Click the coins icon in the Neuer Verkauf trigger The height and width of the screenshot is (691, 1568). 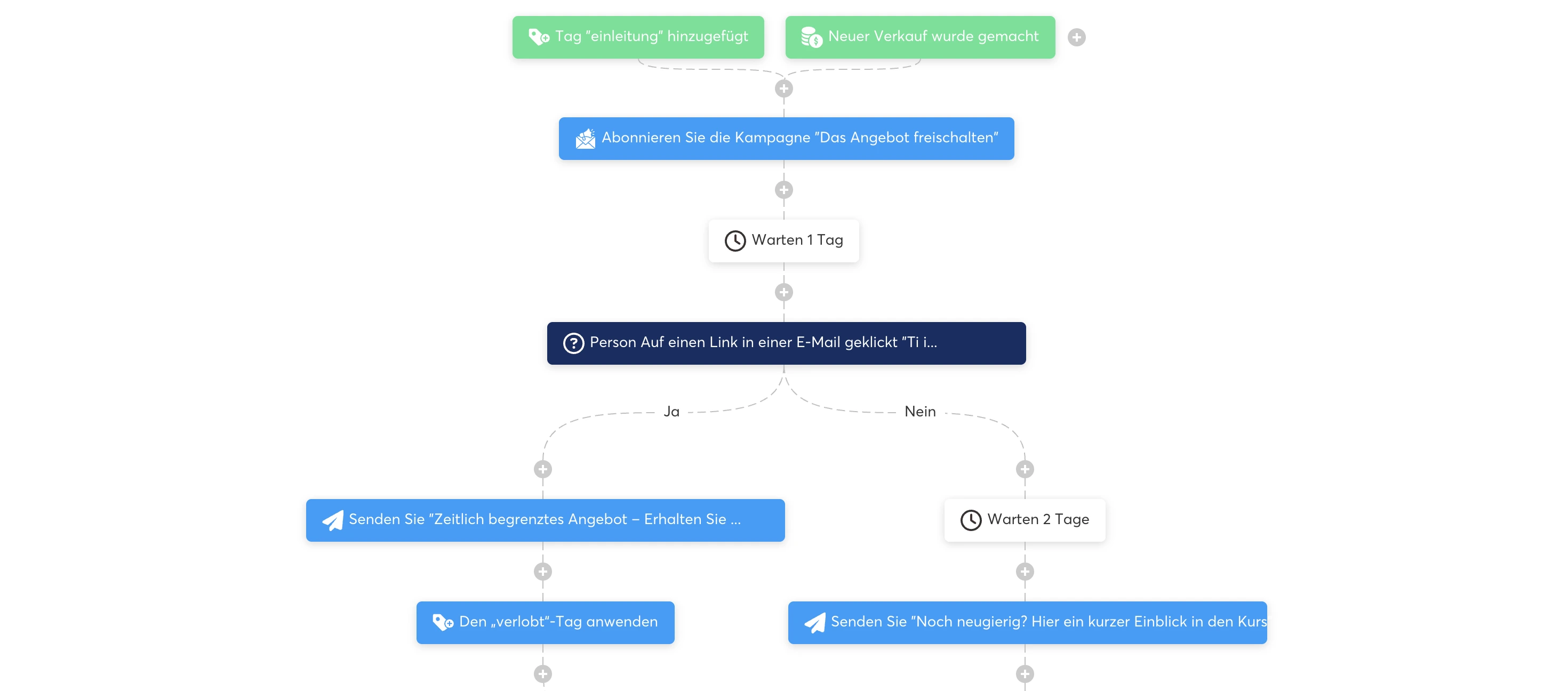(811, 37)
